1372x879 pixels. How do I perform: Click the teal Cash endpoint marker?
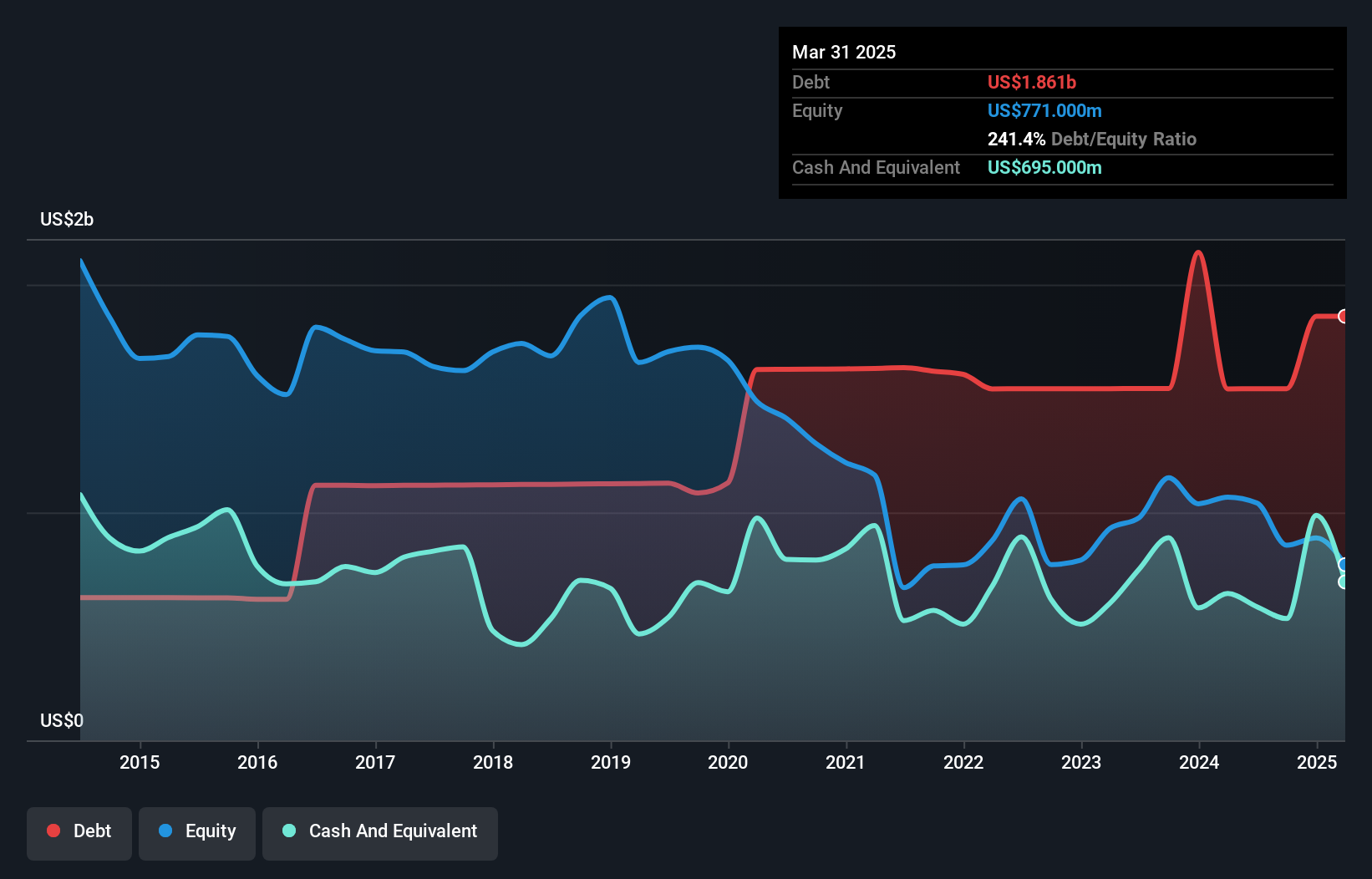click(x=1344, y=582)
